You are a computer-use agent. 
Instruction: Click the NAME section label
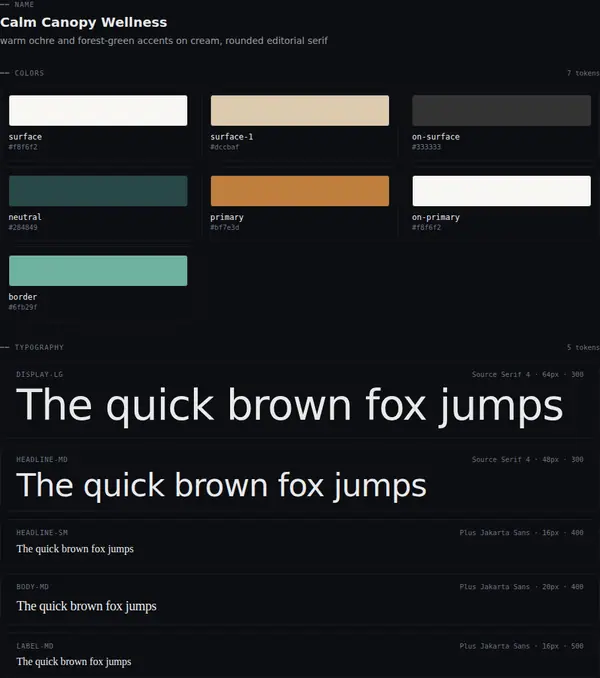(24, 4)
